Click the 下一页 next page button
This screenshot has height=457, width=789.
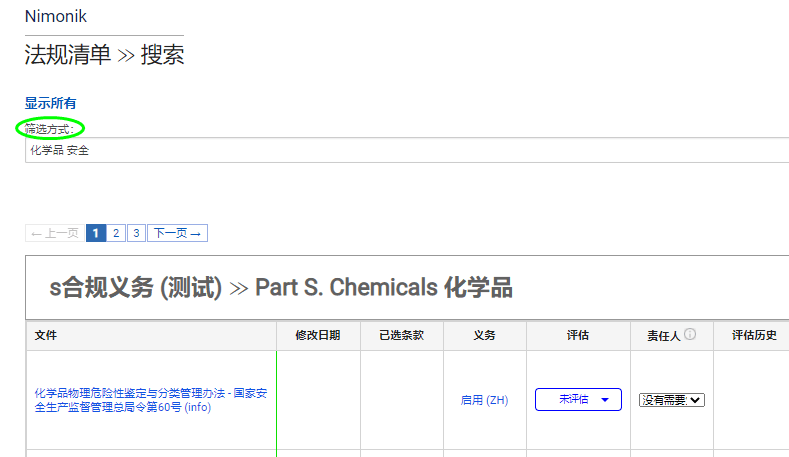[177, 233]
